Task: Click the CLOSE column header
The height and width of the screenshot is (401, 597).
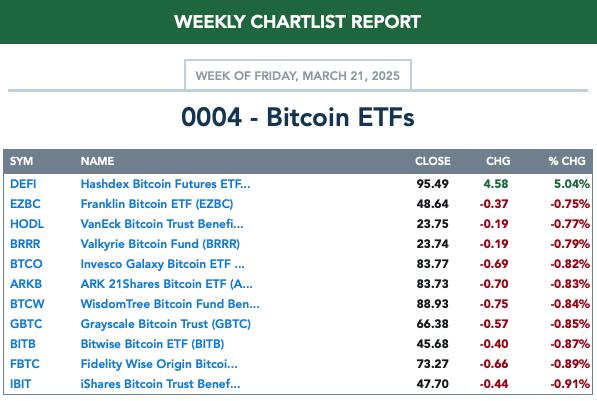Action: coord(433,161)
